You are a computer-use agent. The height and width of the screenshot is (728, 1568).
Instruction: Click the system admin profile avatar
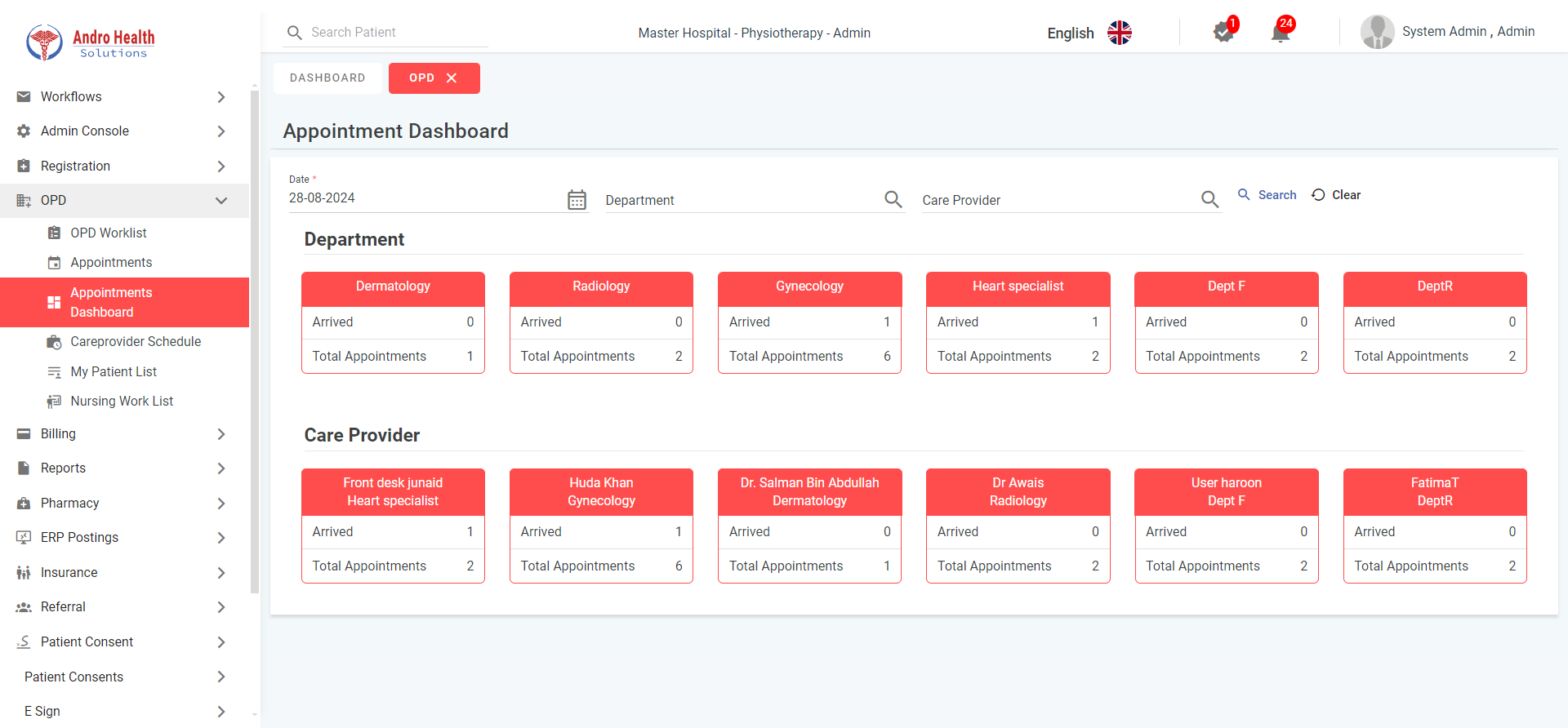coord(1377,33)
